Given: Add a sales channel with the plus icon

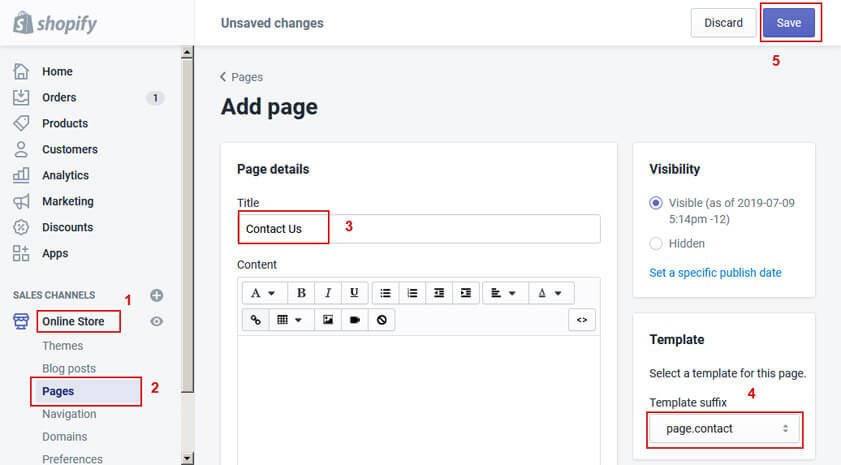Looking at the screenshot, I should pos(156,295).
